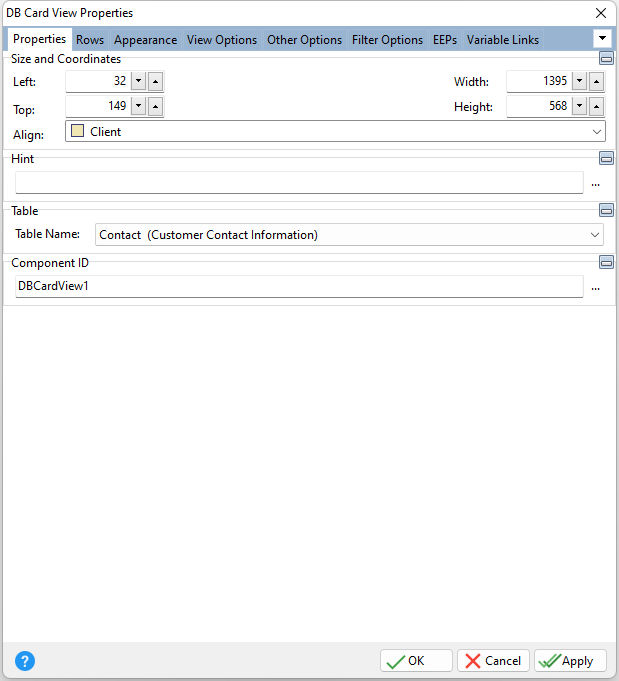Open the Align dropdown showing Client
619x681 pixels.
click(335, 131)
